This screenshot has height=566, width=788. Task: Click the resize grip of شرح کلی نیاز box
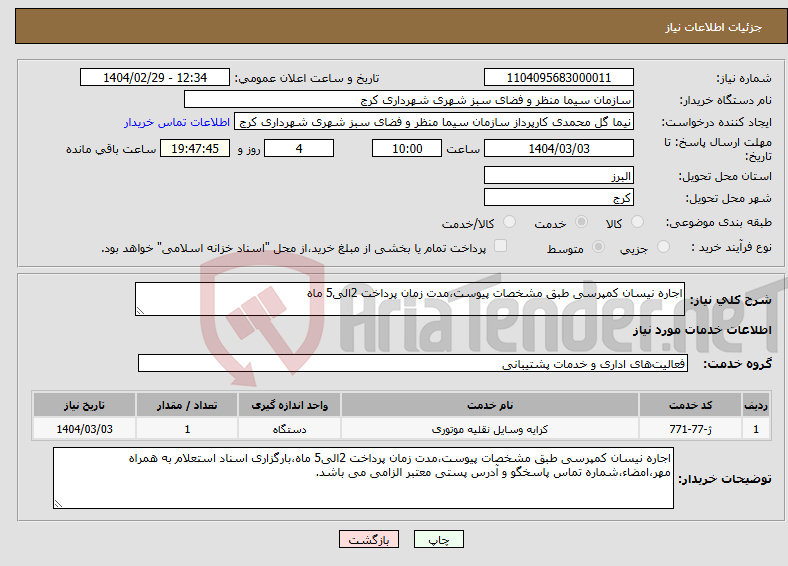(x=140, y=311)
